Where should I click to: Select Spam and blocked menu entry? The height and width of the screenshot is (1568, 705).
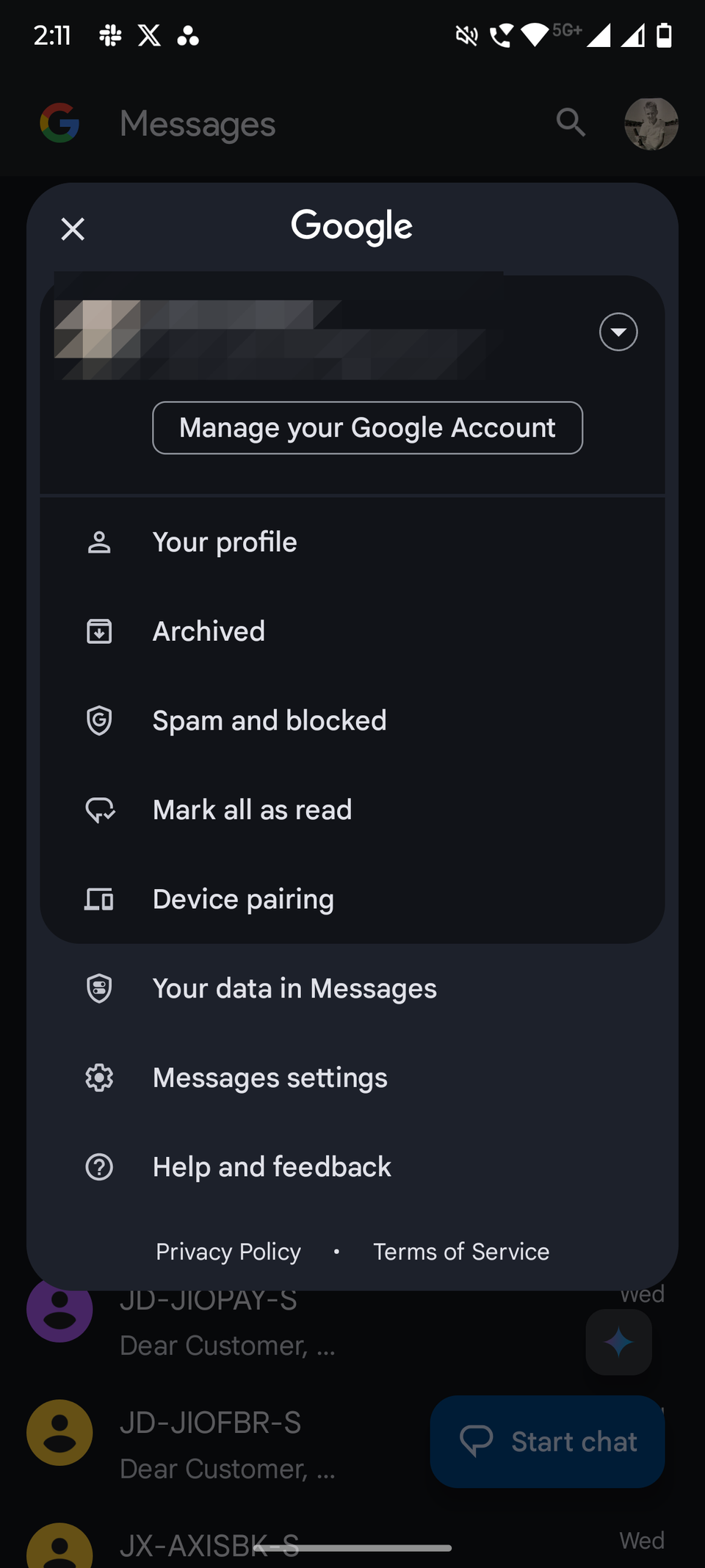point(270,721)
